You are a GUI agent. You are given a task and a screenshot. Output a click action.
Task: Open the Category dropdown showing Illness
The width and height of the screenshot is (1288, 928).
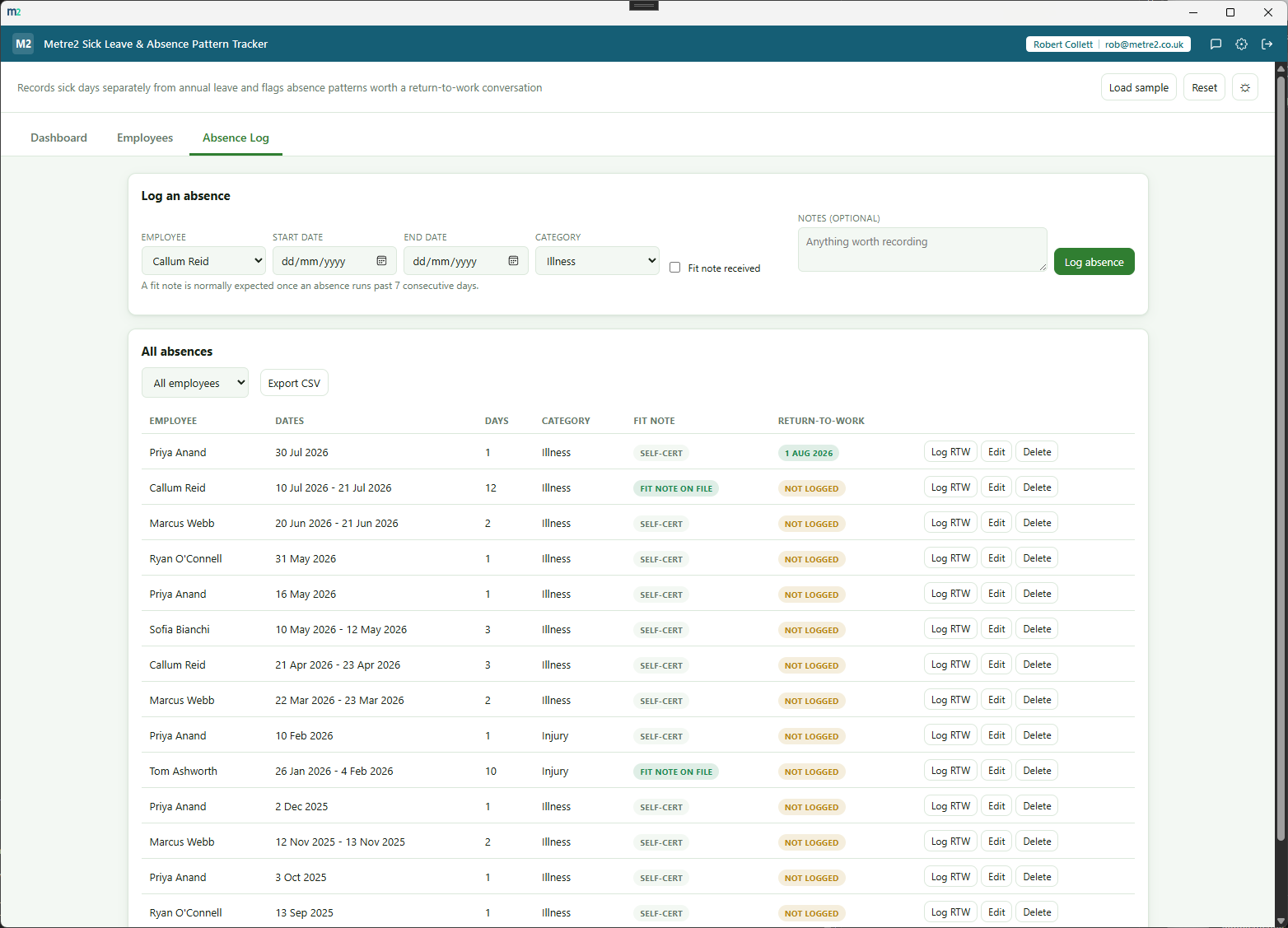point(597,261)
